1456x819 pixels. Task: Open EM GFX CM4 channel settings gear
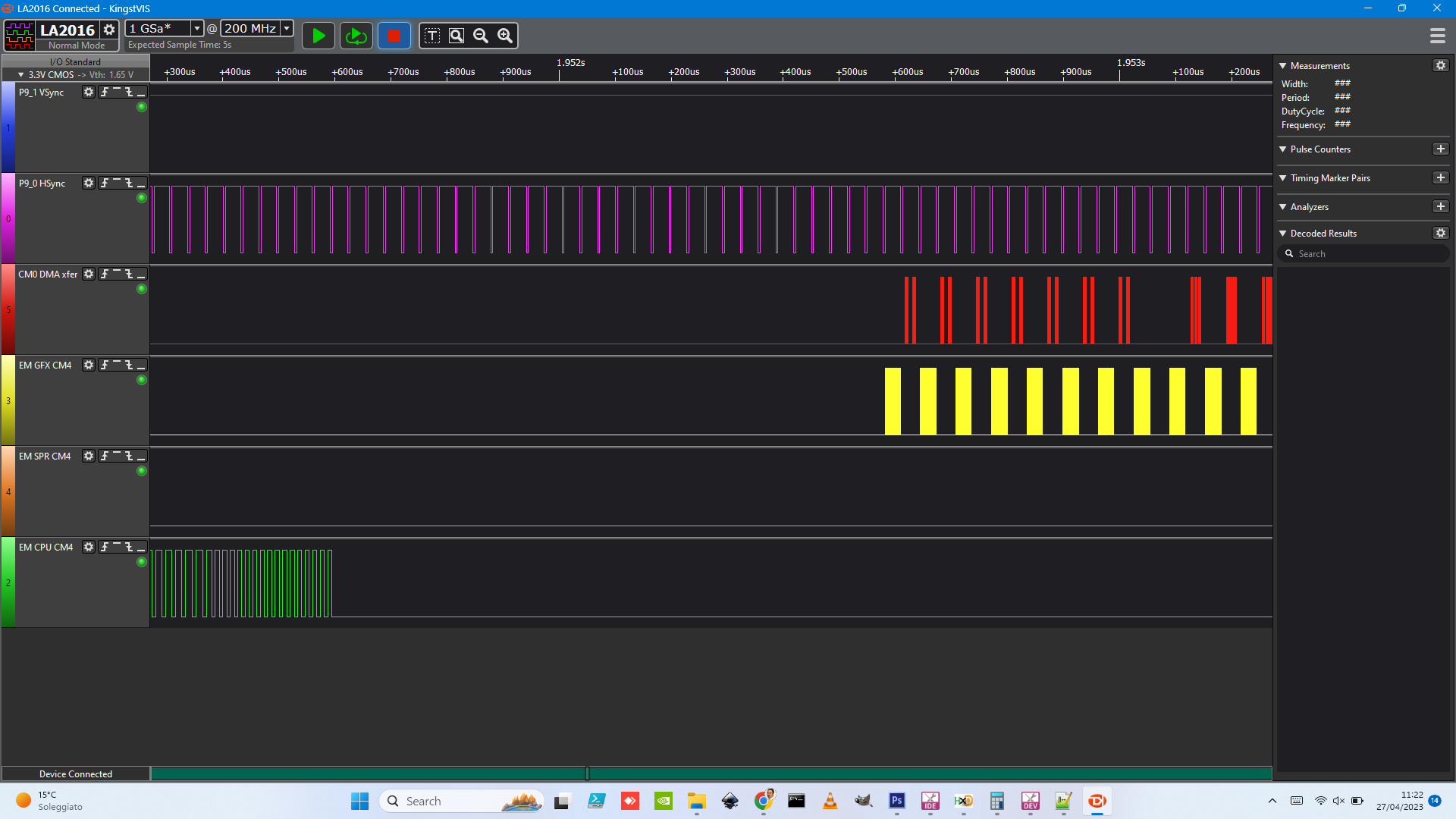(x=89, y=365)
